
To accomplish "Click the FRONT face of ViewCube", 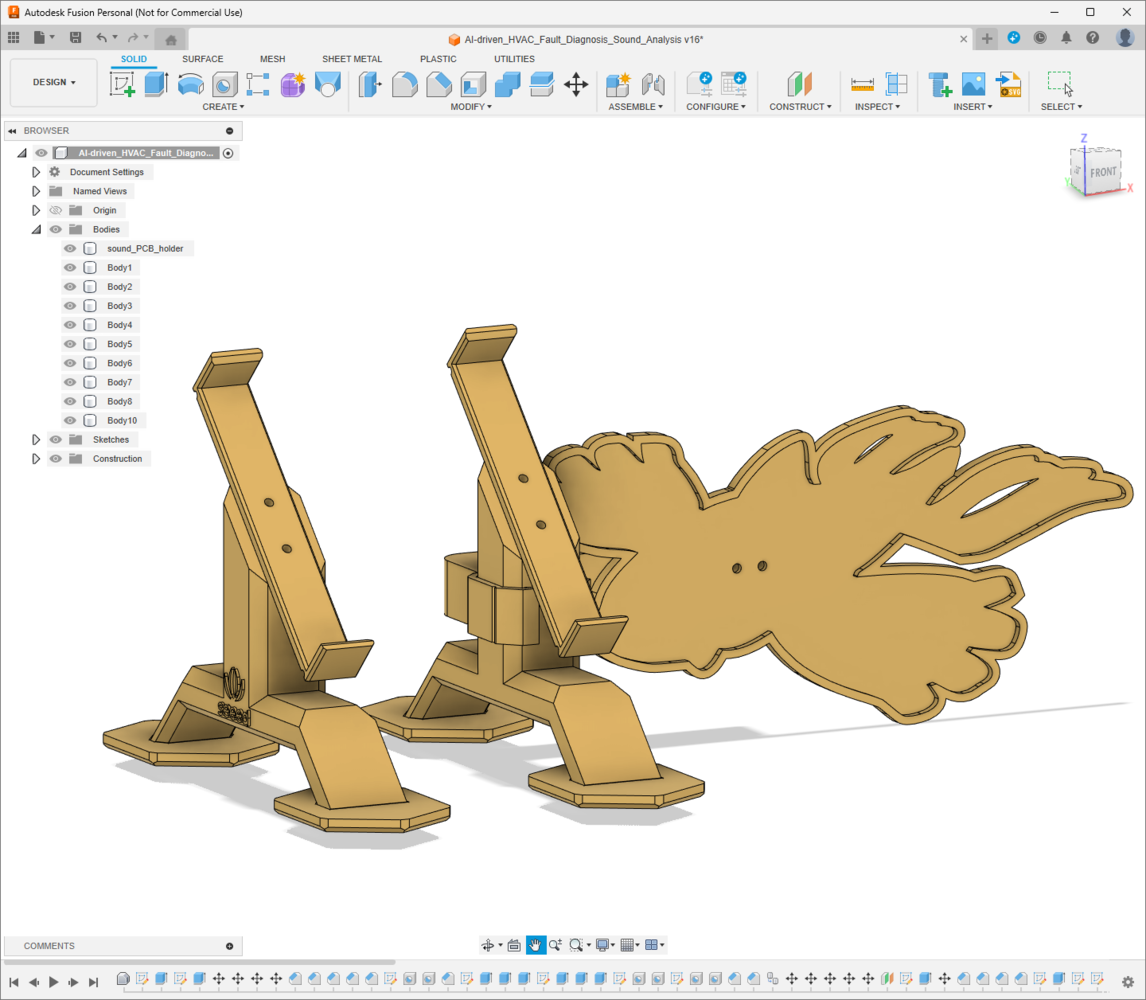I will click(x=1103, y=173).
